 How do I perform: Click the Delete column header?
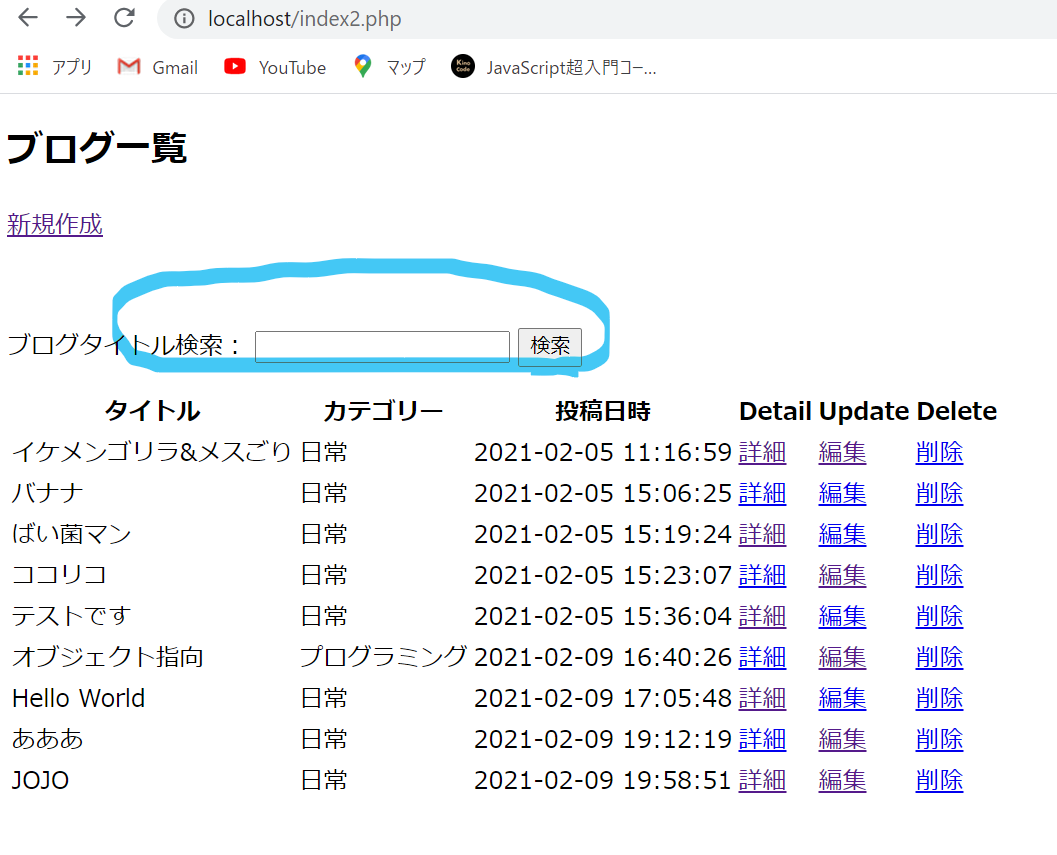957,411
